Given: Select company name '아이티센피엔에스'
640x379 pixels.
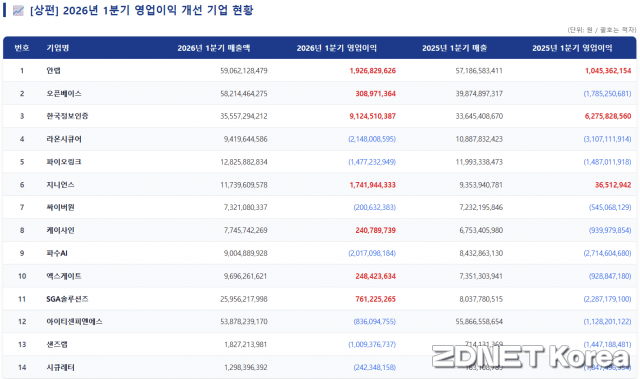Looking at the screenshot, I should coord(74,321).
